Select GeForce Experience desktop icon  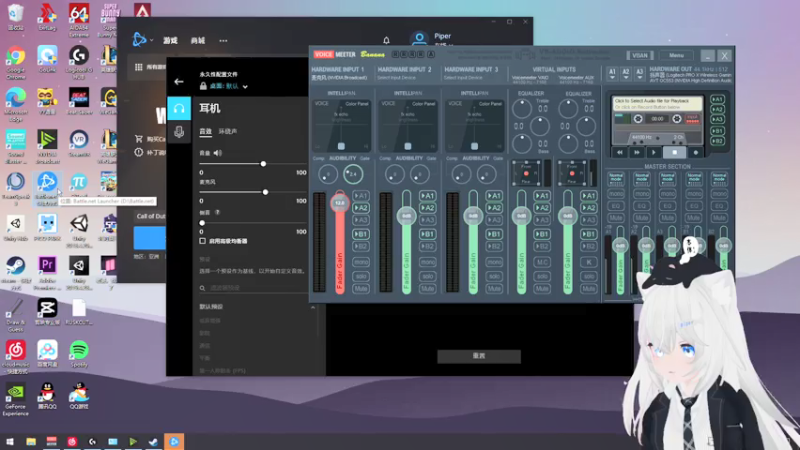click(15, 399)
